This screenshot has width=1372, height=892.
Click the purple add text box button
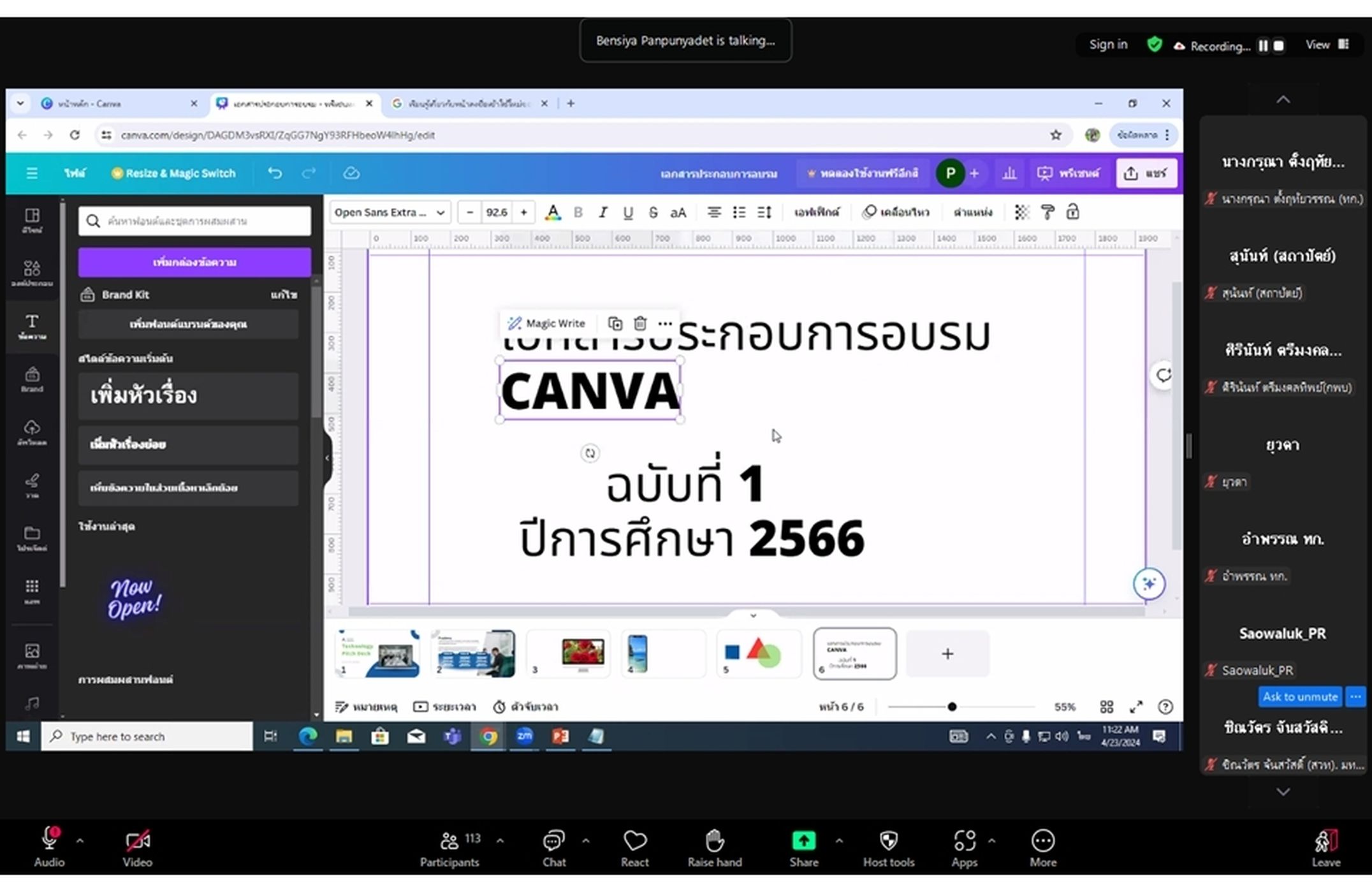(194, 262)
